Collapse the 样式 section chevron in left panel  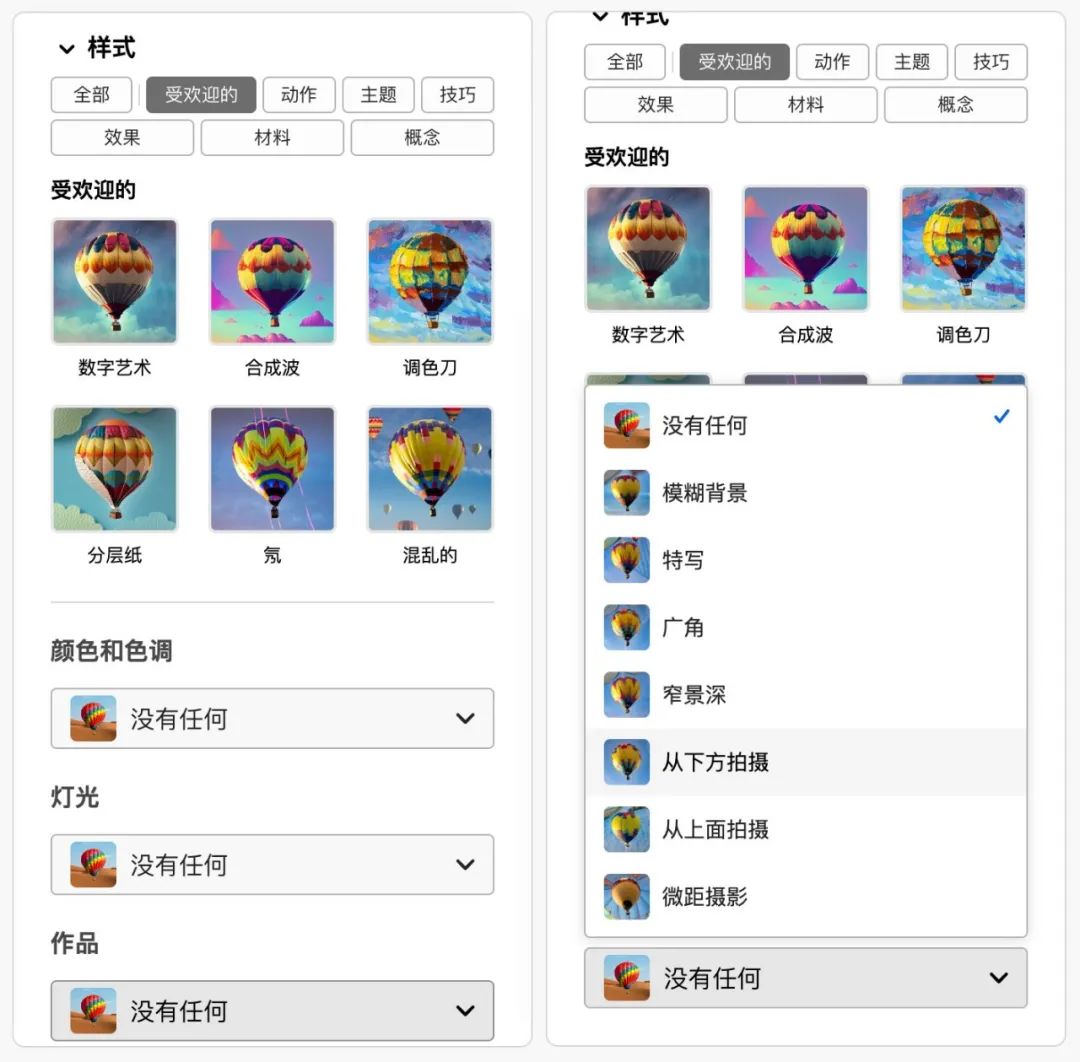(67, 49)
